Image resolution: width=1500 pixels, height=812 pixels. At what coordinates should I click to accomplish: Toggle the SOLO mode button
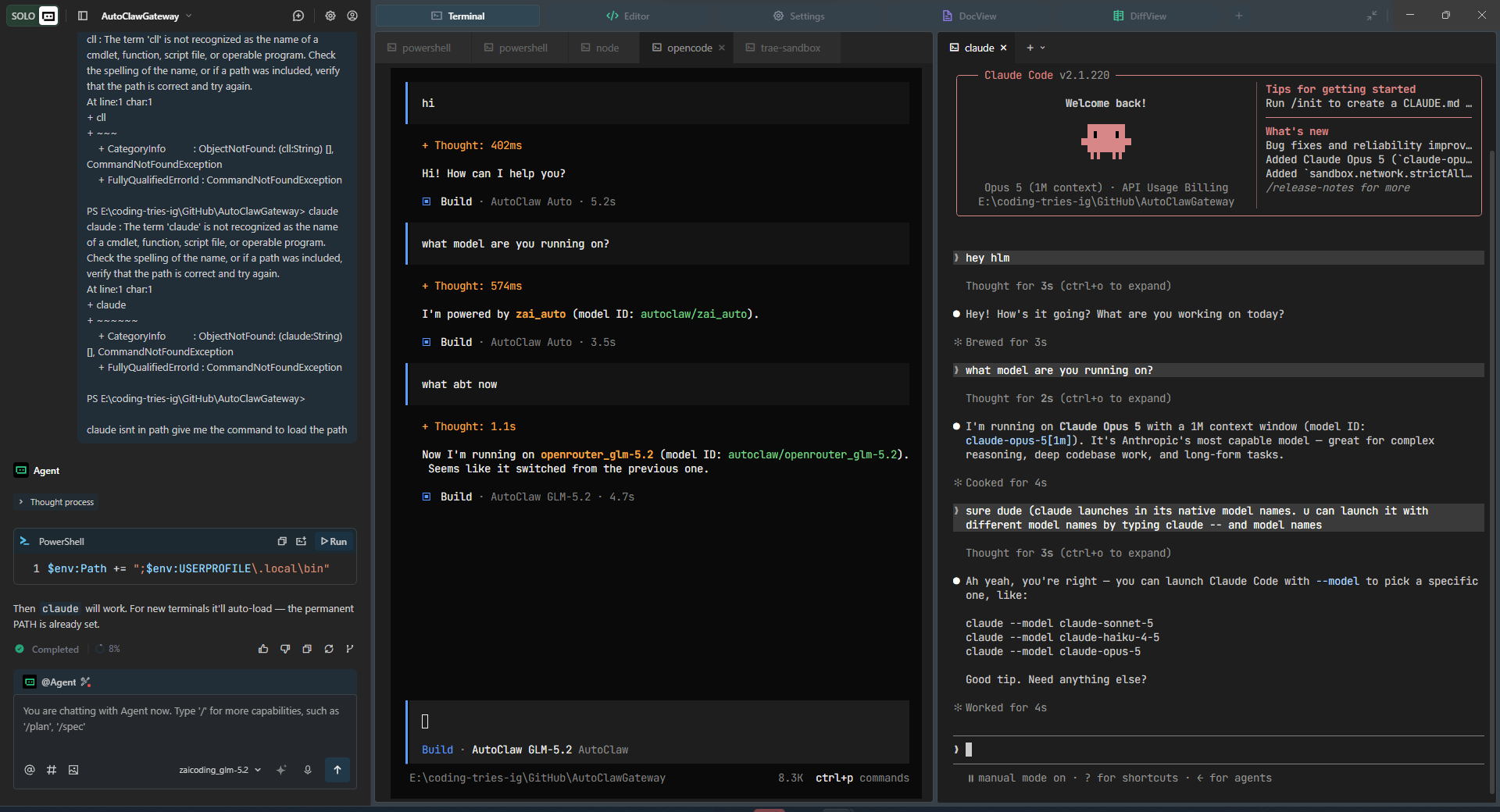coord(33,16)
